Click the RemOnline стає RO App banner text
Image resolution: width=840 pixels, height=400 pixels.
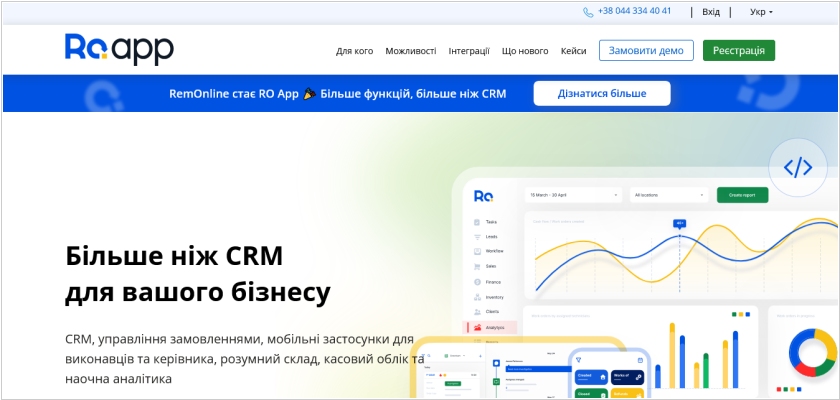click(x=338, y=94)
